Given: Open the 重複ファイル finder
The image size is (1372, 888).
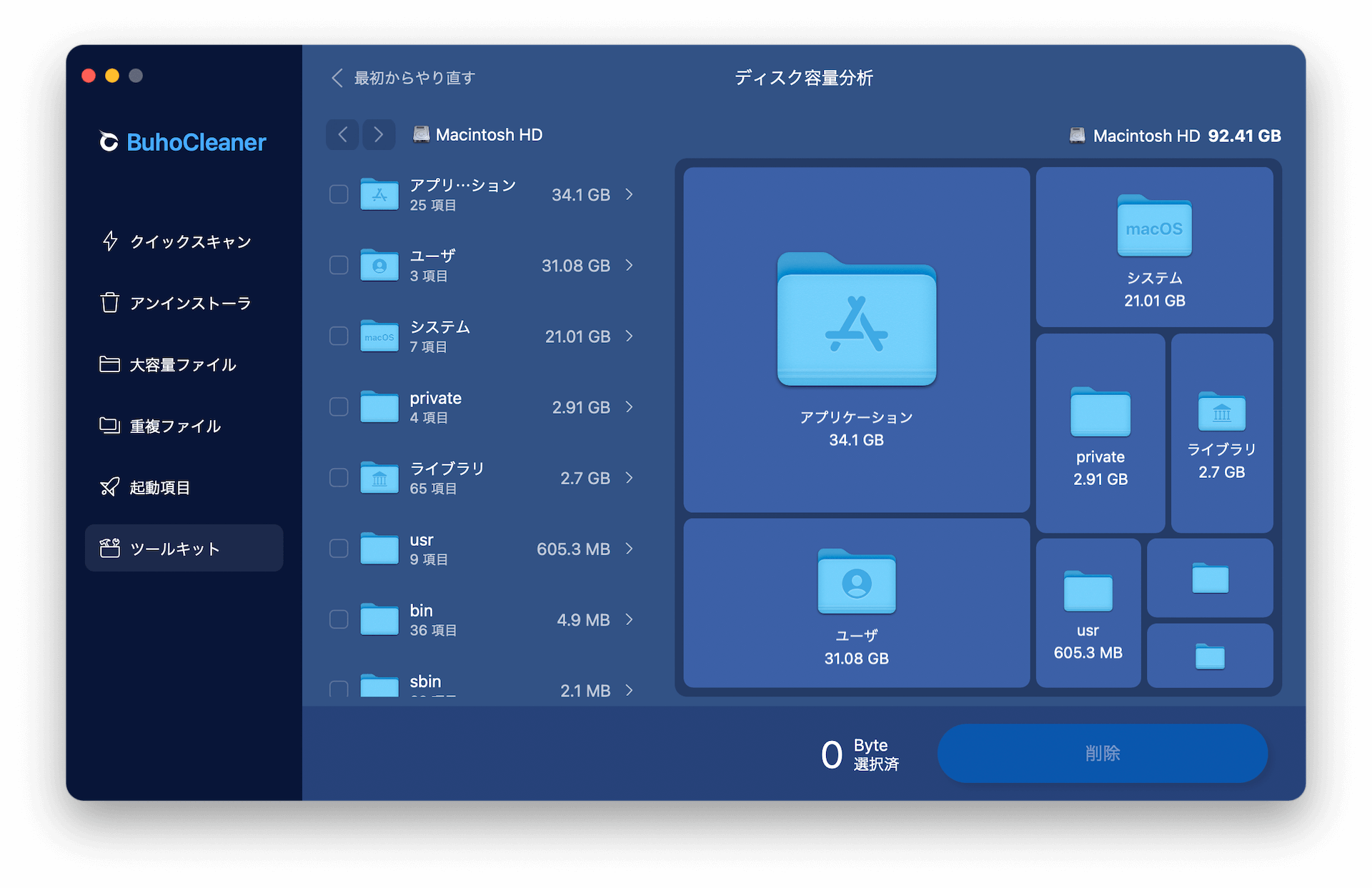Looking at the screenshot, I should click(x=176, y=426).
